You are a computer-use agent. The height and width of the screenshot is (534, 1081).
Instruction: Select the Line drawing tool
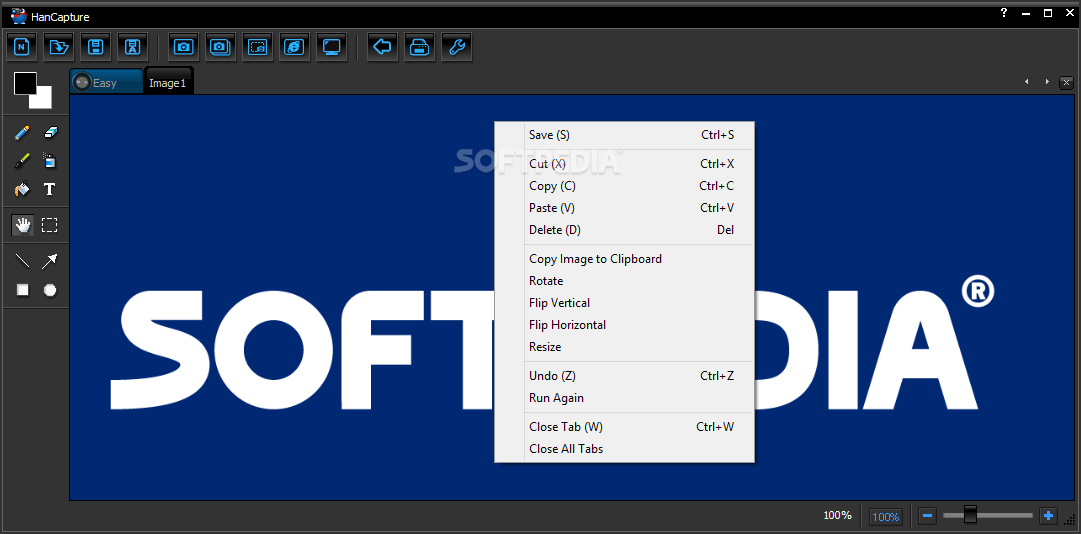[x=23, y=261]
